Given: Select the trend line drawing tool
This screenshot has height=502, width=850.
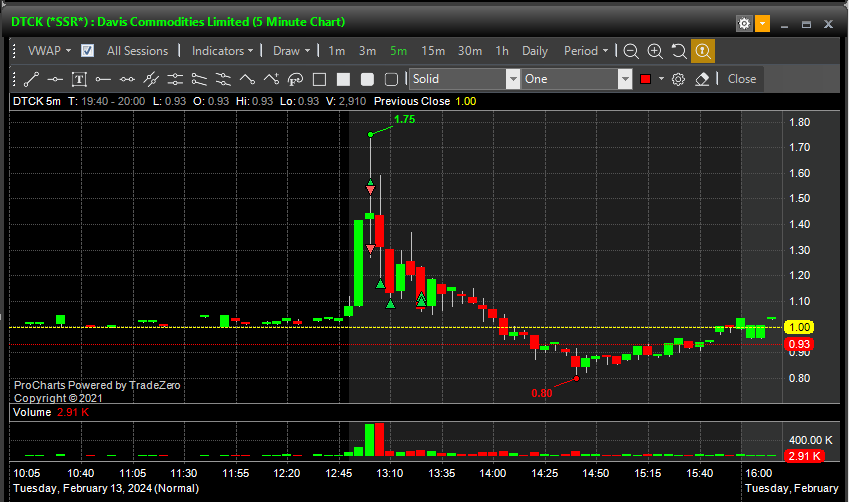Looking at the screenshot, I should point(31,79).
